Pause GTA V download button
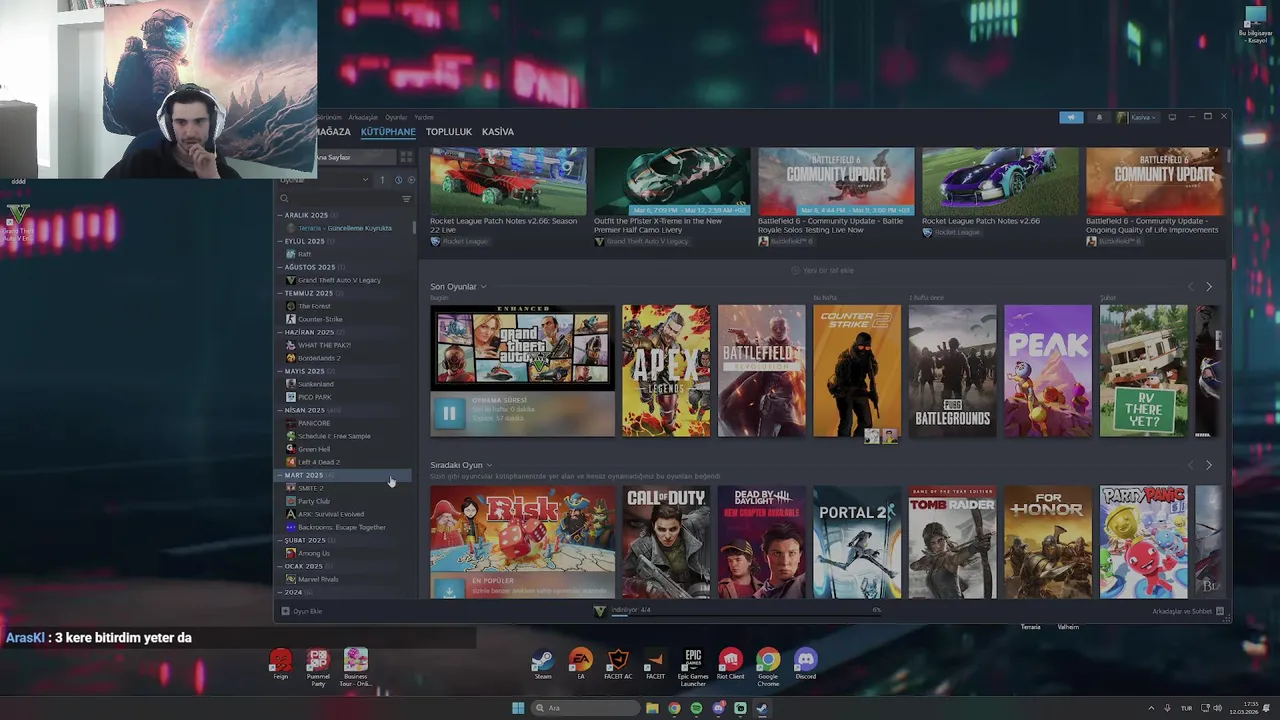This screenshot has height=720, width=1280. [449, 413]
